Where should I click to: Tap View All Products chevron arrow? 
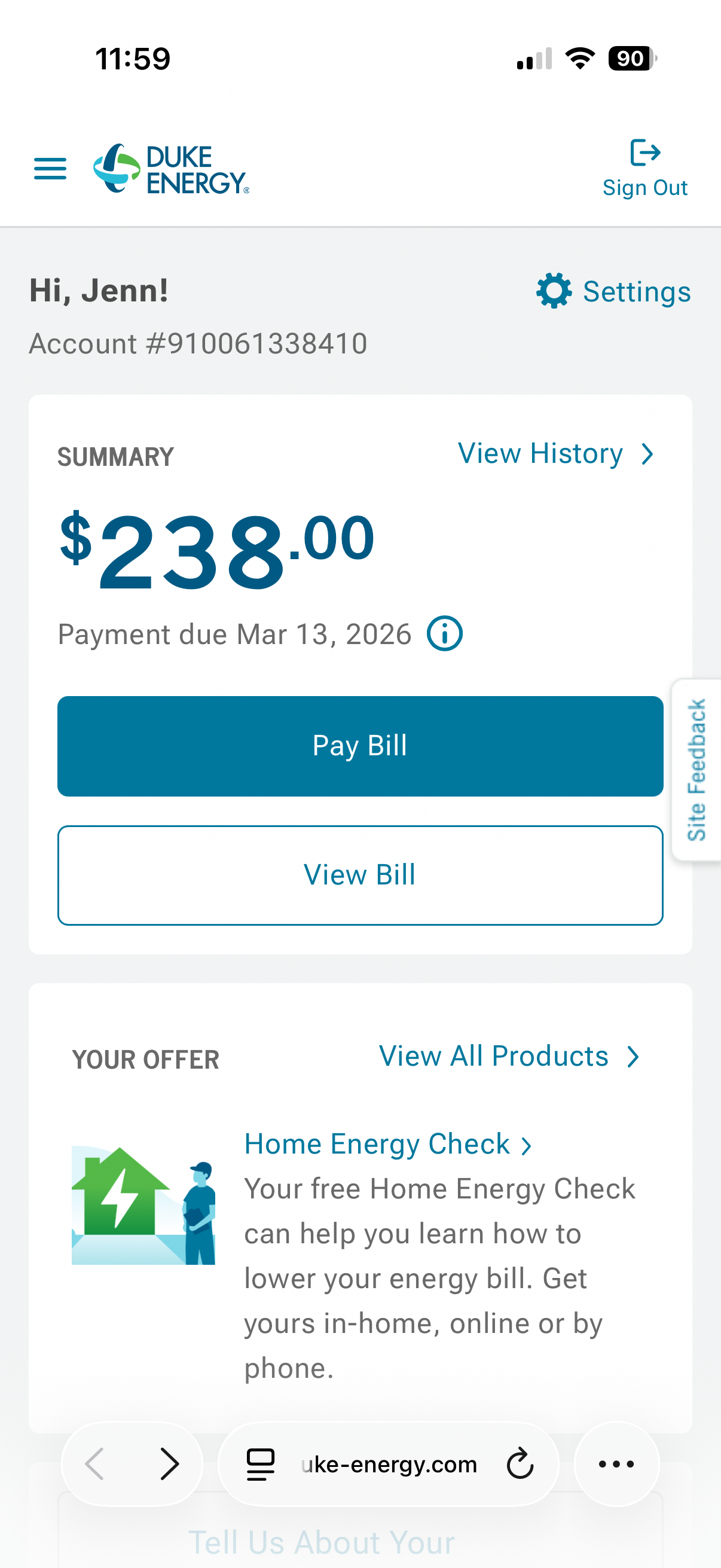pos(633,1057)
